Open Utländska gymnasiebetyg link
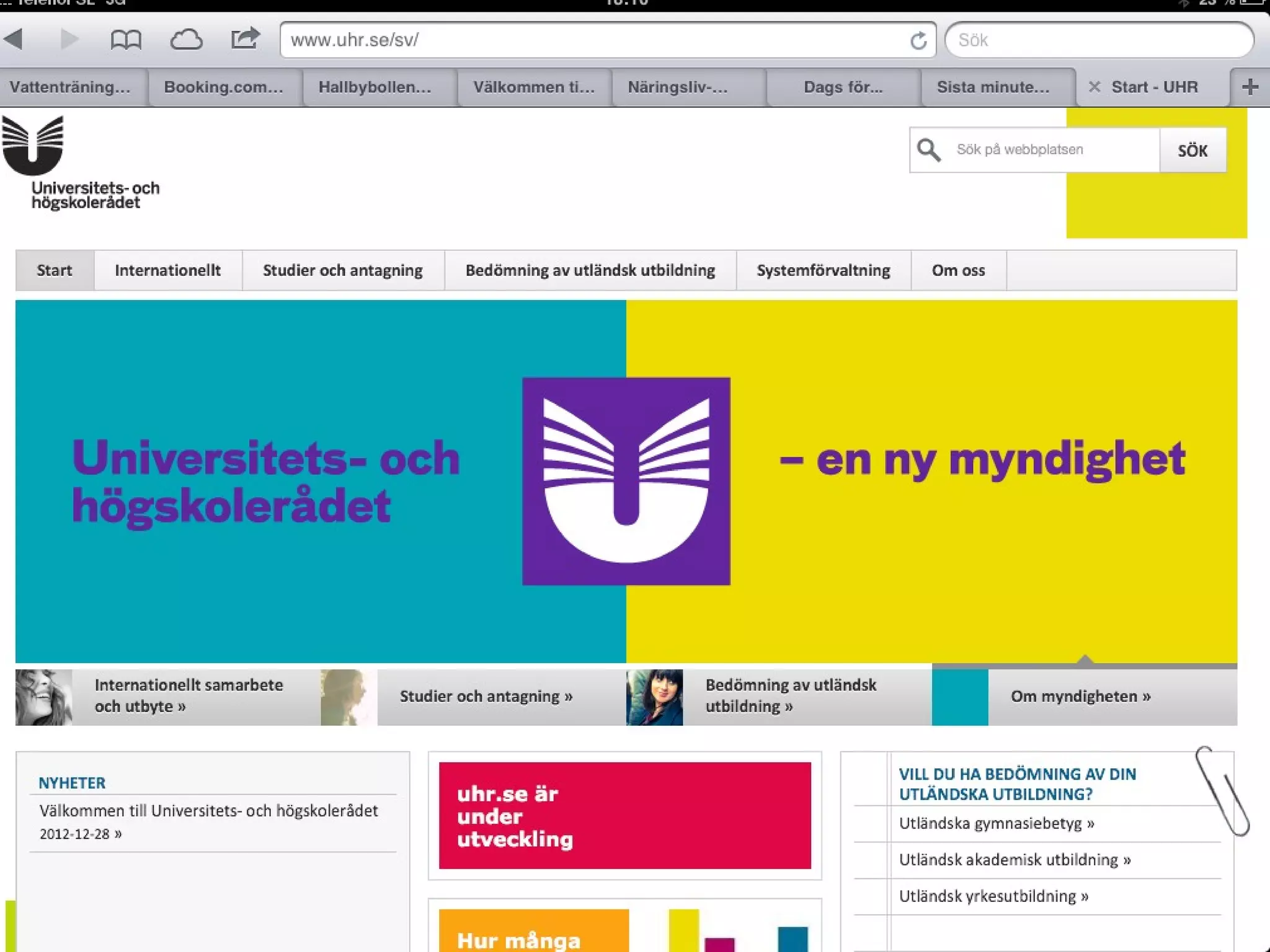Image resolution: width=1270 pixels, height=952 pixels. click(996, 823)
